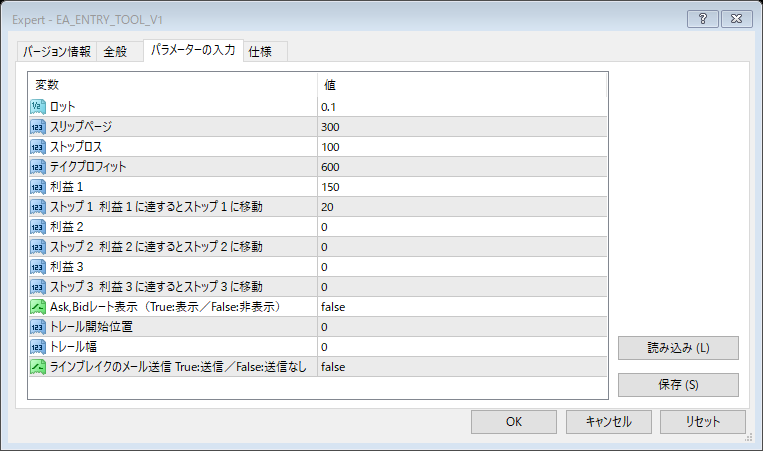Click the 保存 (S) button

[678, 385]
